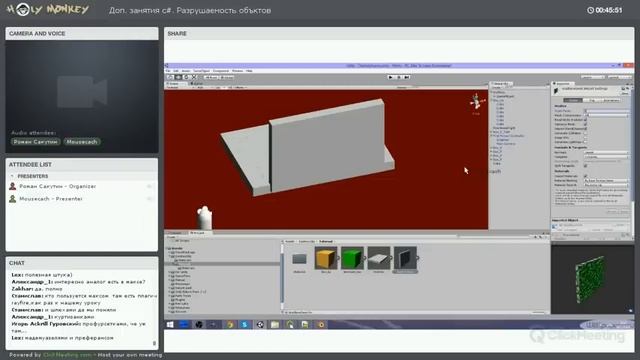640x360 pixels.
Task: Open the Mesh Compression dropdown
Action: (608, 115)
